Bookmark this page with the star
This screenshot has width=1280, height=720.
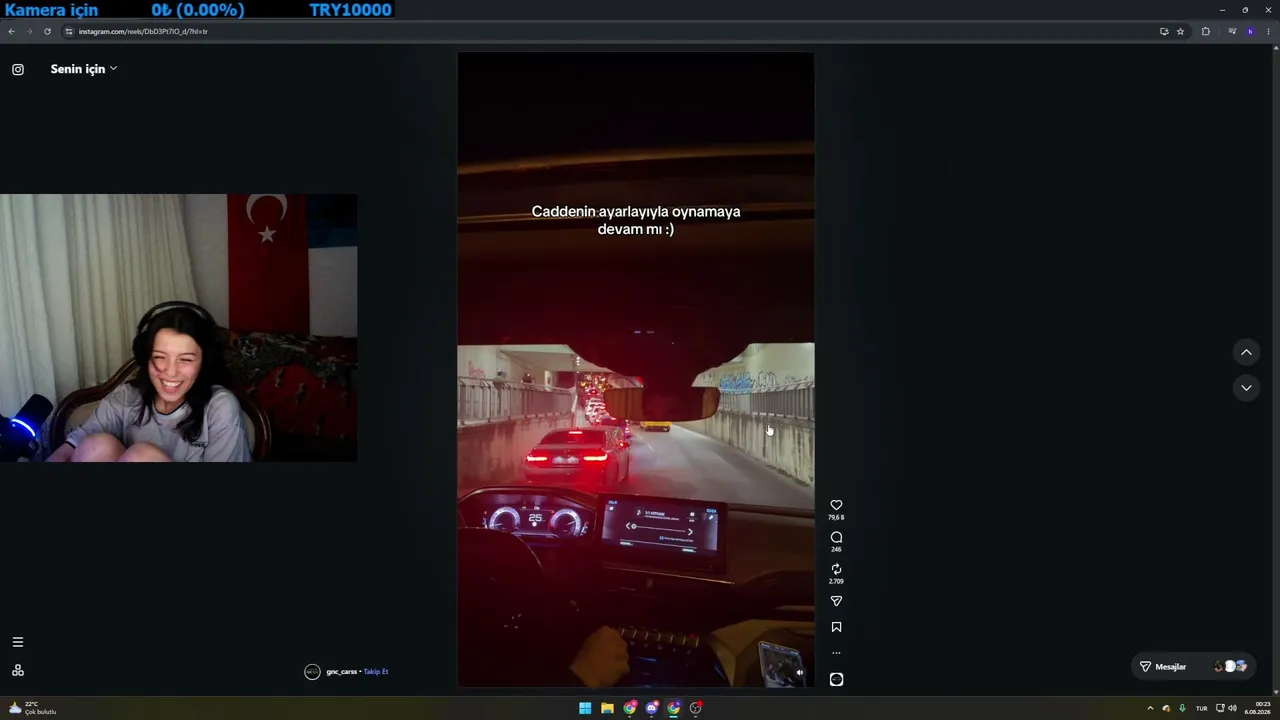coord(1180,31)
